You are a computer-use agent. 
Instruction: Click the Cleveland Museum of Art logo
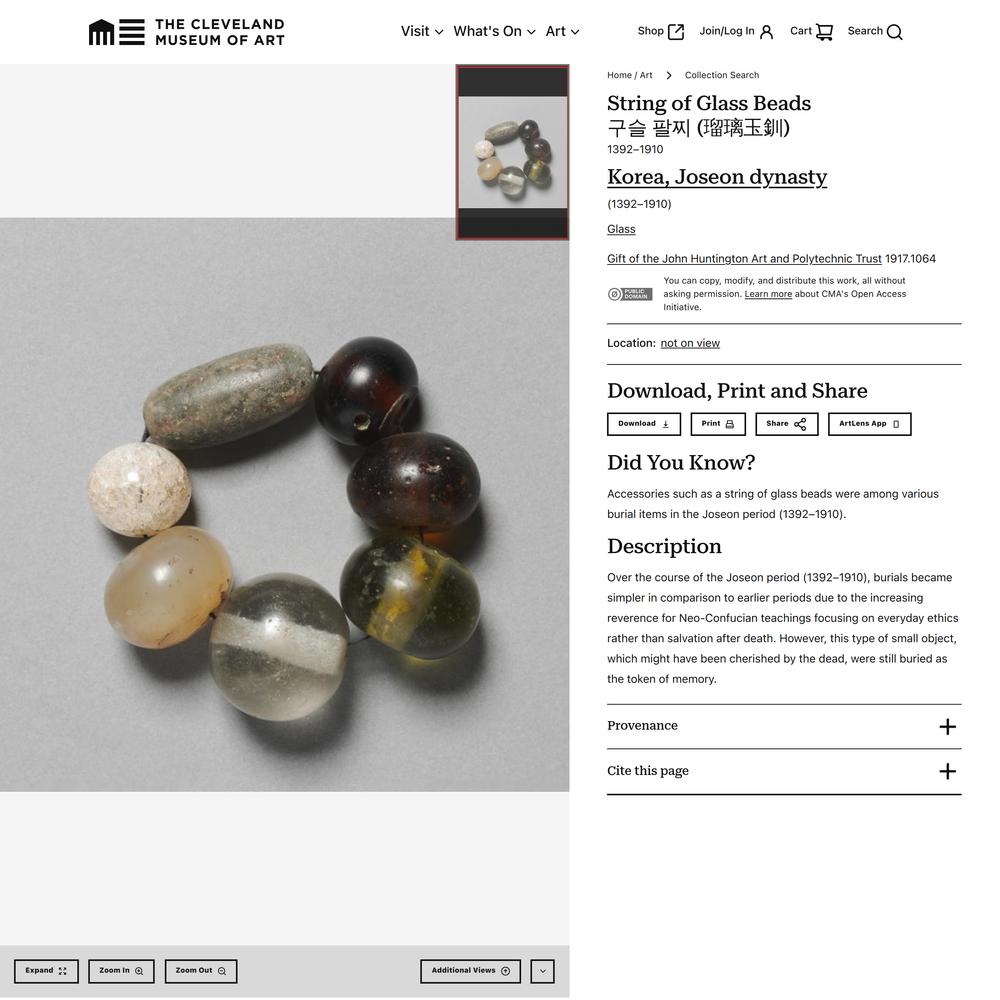pyautogui.click(x=186, y=32)
